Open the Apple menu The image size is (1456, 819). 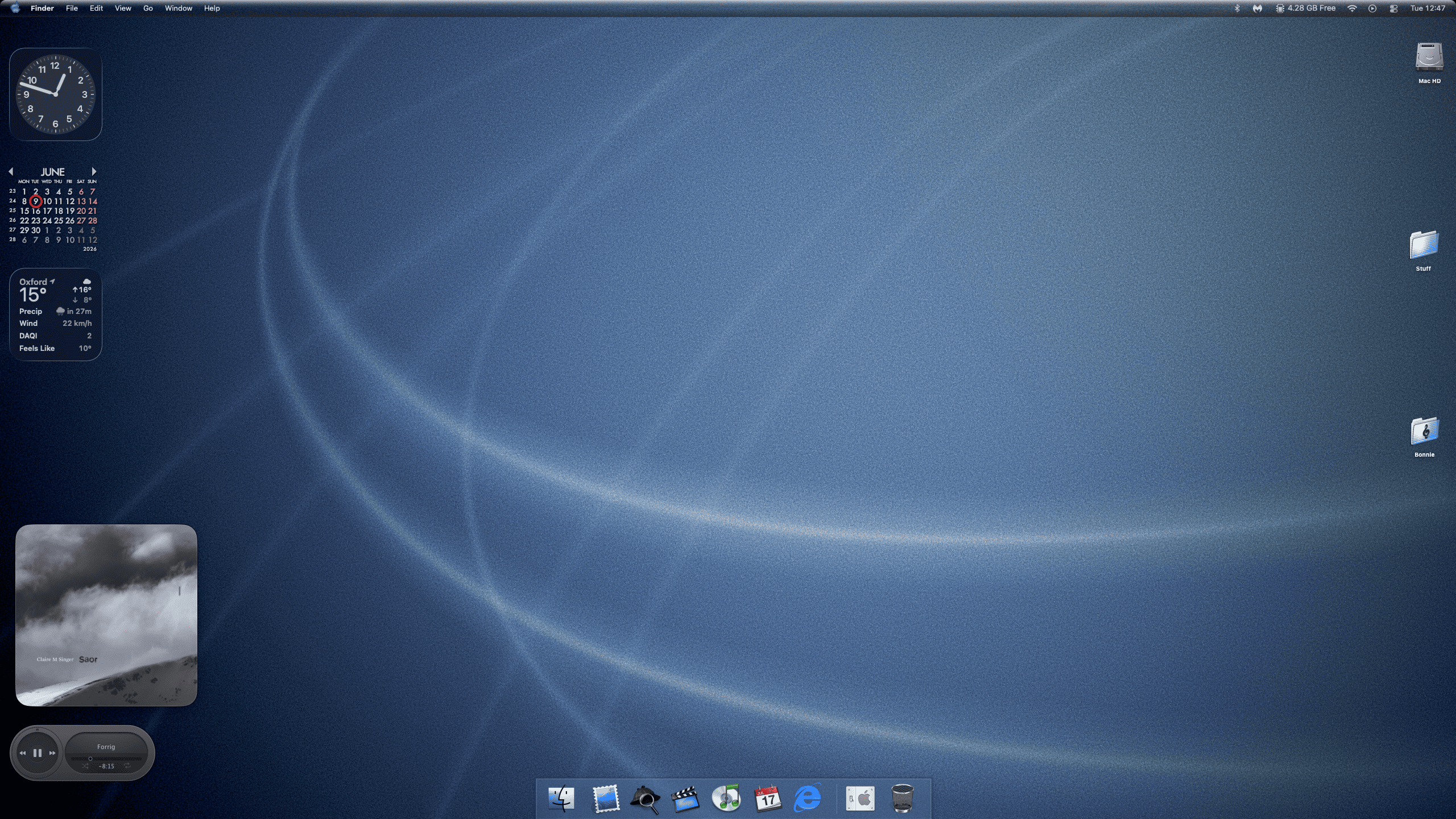click(15, 8)
